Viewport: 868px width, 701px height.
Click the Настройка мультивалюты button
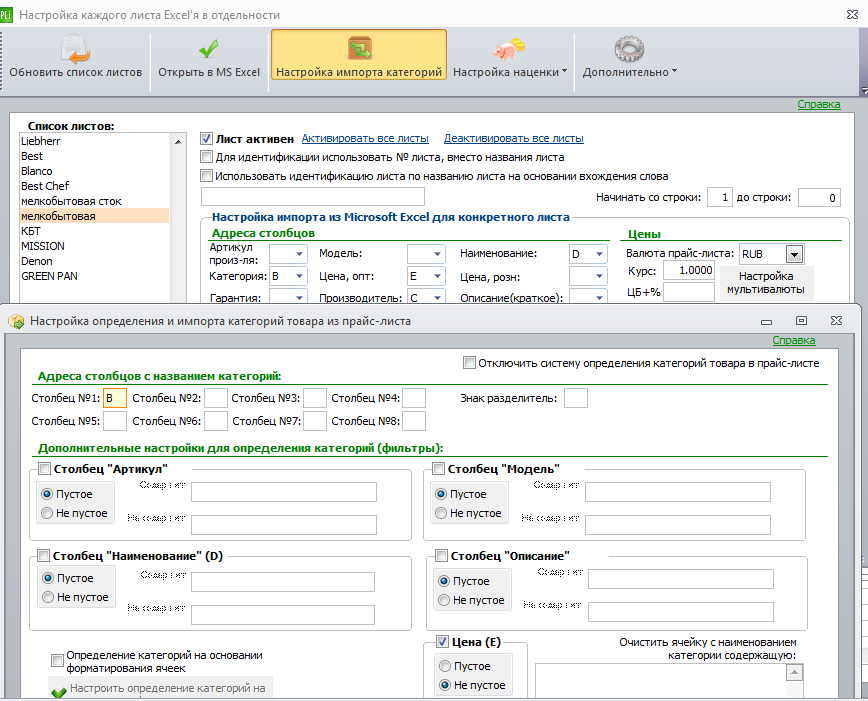(766, 283)
